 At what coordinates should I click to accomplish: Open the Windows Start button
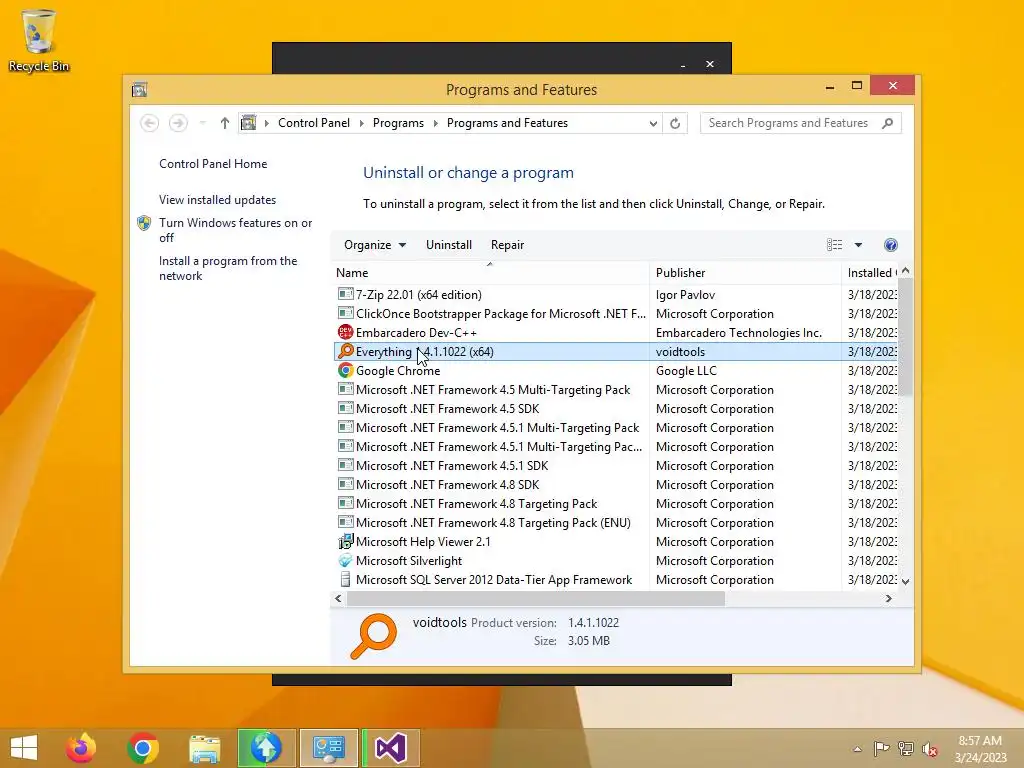pos(24,748)
